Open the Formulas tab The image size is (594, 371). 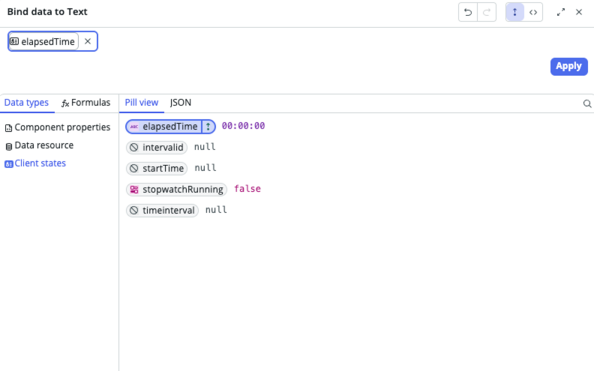click(86, 103)
